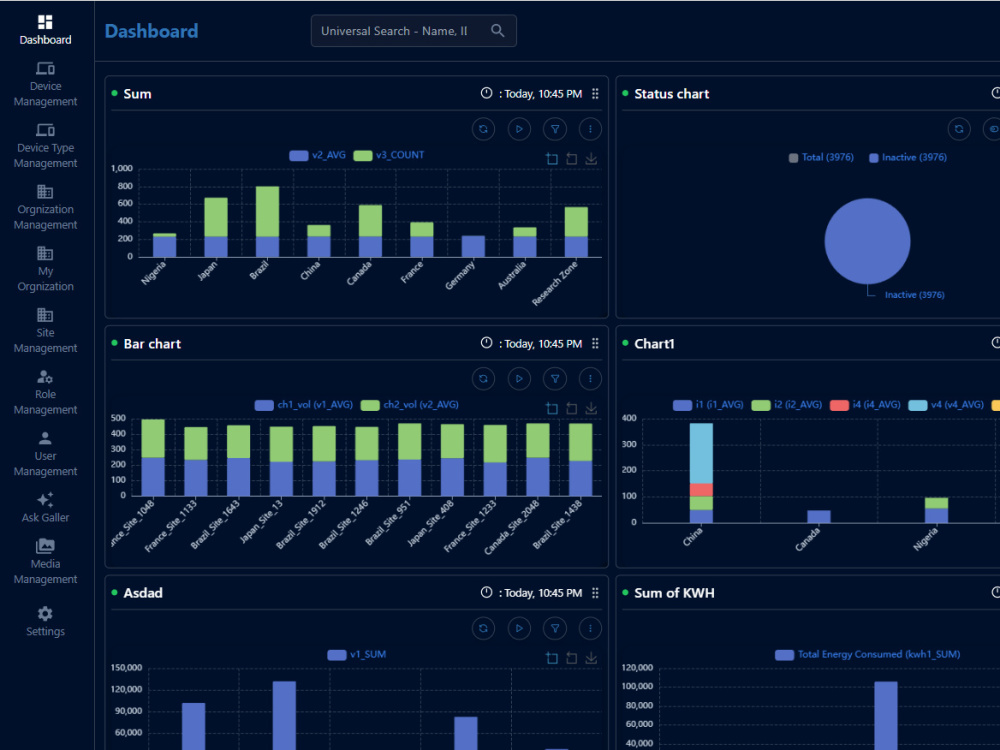Screen dimensions: 1000x750
Task: Open Role Management section
Action: [x=45, y=393]
